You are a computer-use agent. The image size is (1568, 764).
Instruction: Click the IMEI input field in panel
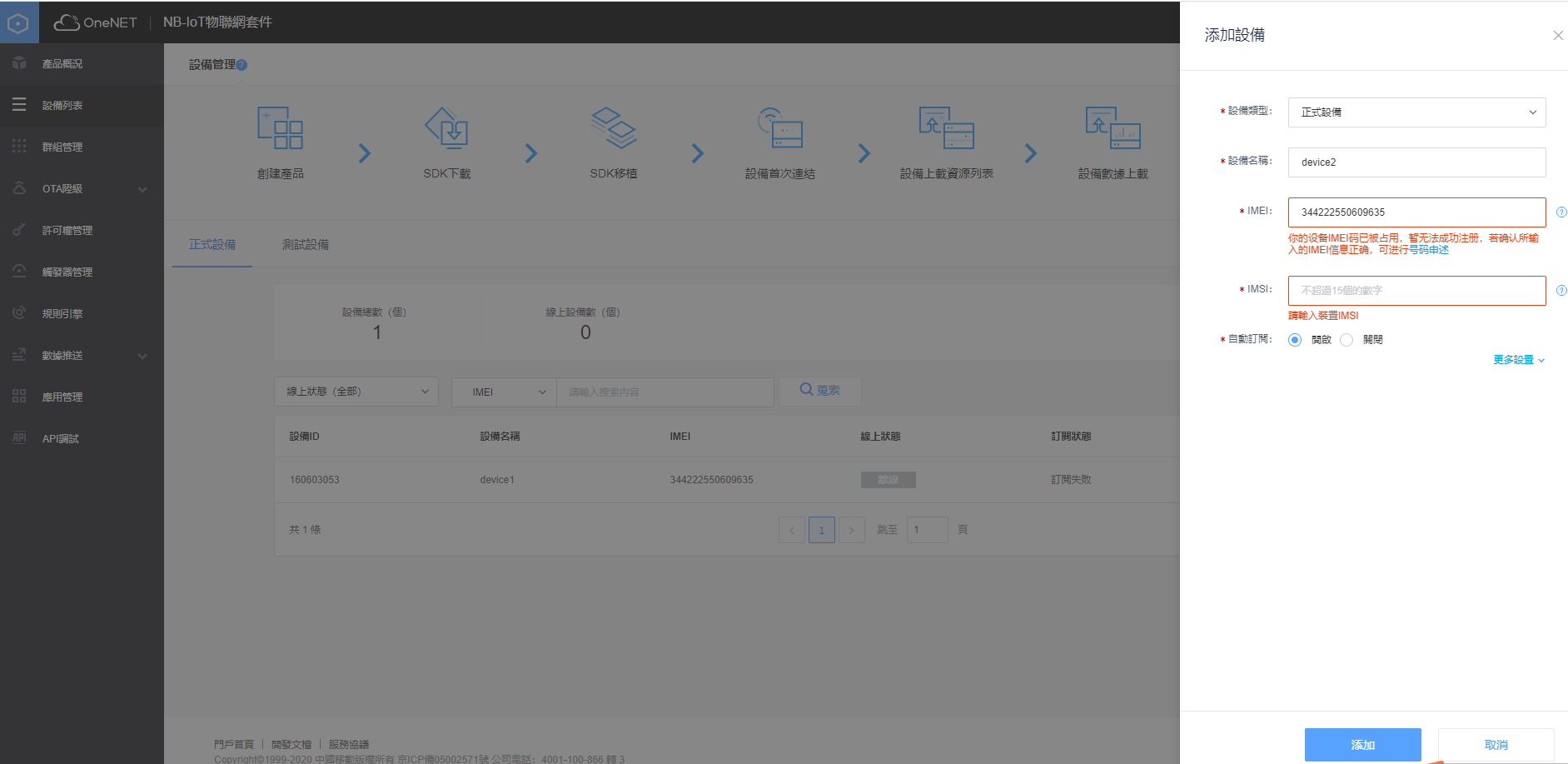tap(1416, 212)
